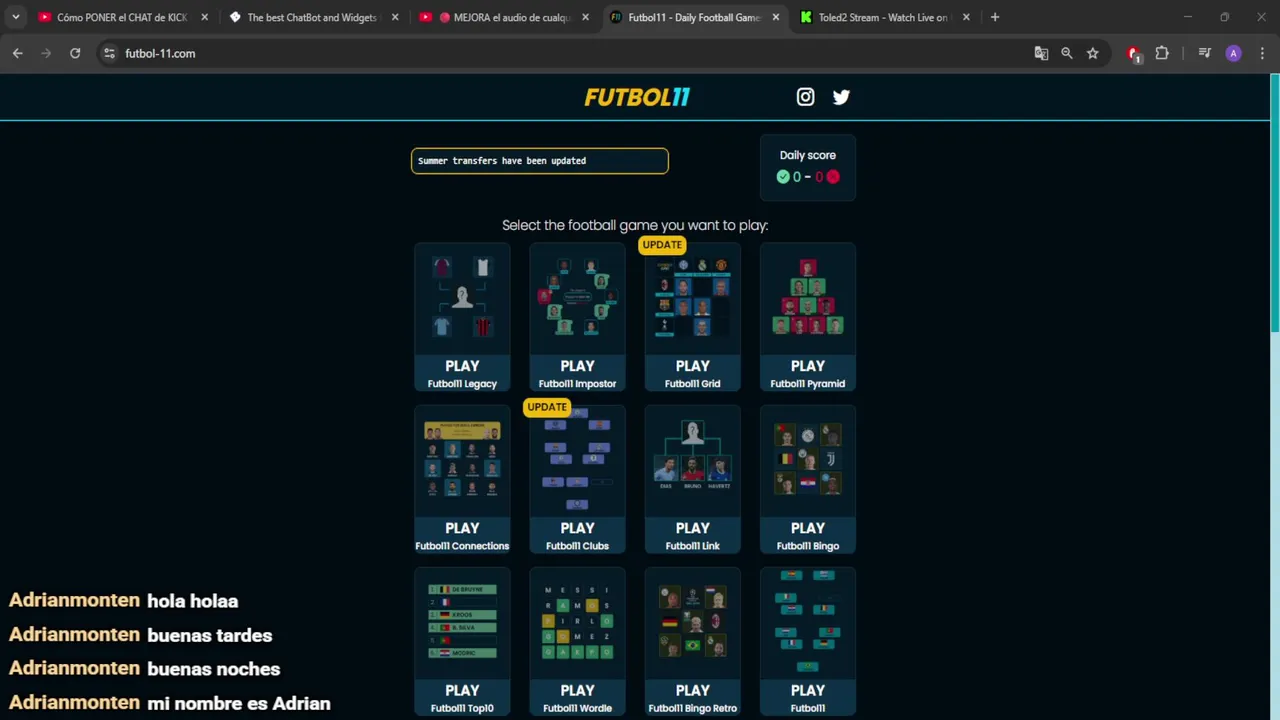Click the UPDATE badge on Futbol11 Clubs
The height and width of the screenshot is (720, 1280).
coord(547,407)
